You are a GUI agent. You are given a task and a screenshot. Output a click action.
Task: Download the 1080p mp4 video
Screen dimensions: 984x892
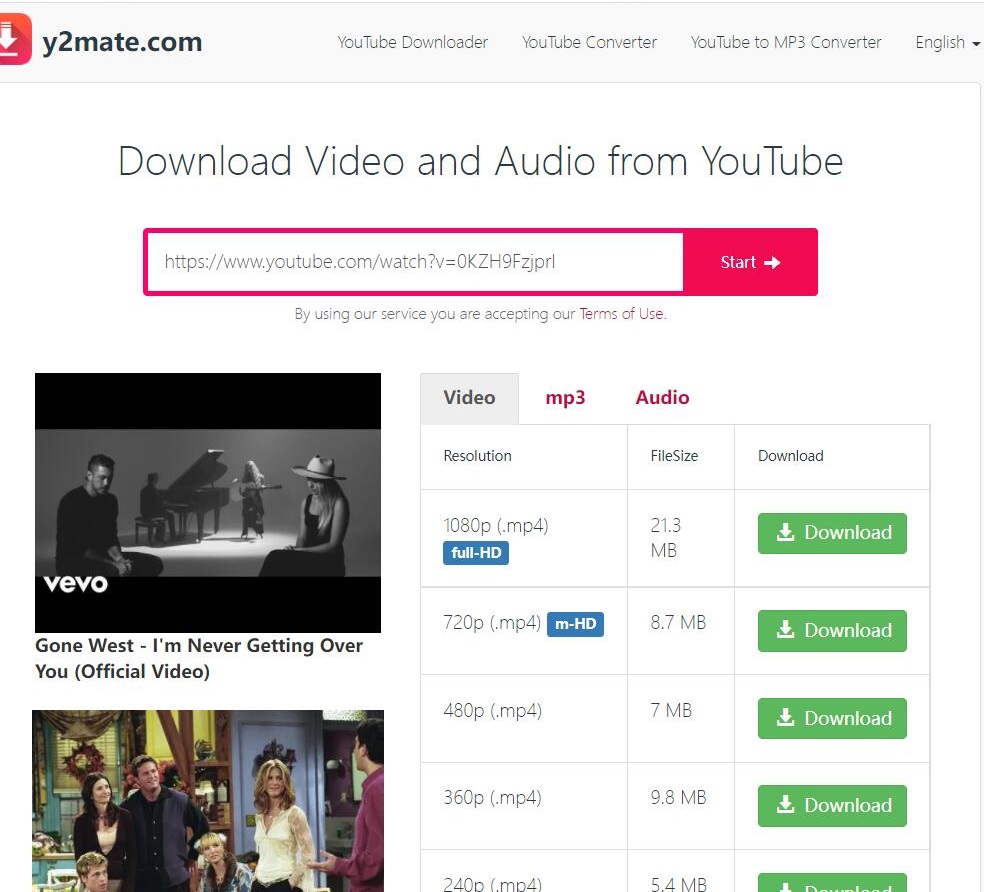832,533
